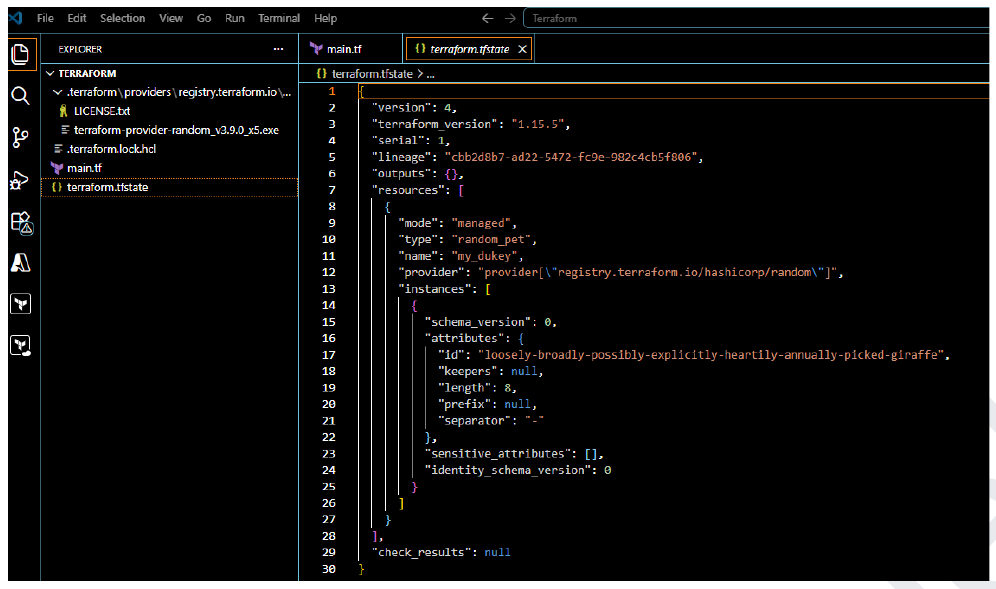
Task: Open Source Control view icon
Action: 20,137
